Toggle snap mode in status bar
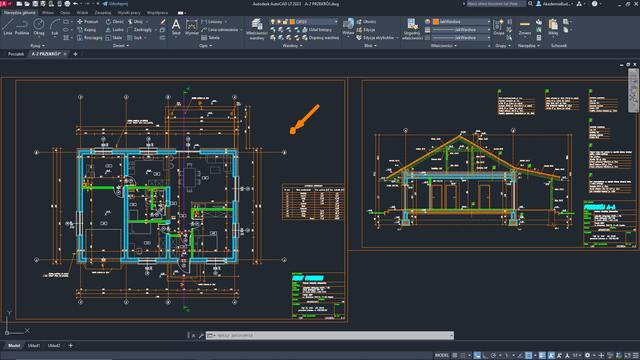This screenshot has height=360, width=640. (x=463, y=356)
